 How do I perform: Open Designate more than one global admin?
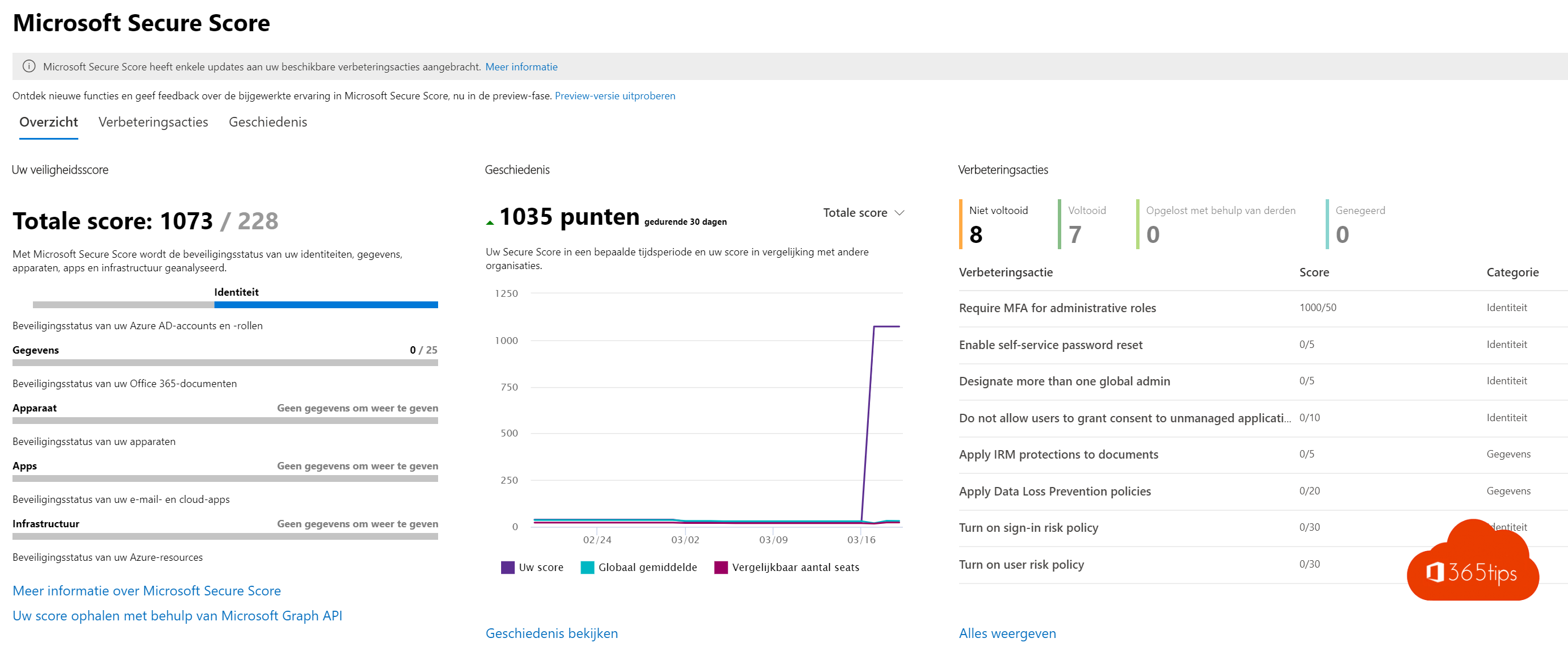click(x=1065, y=381)
